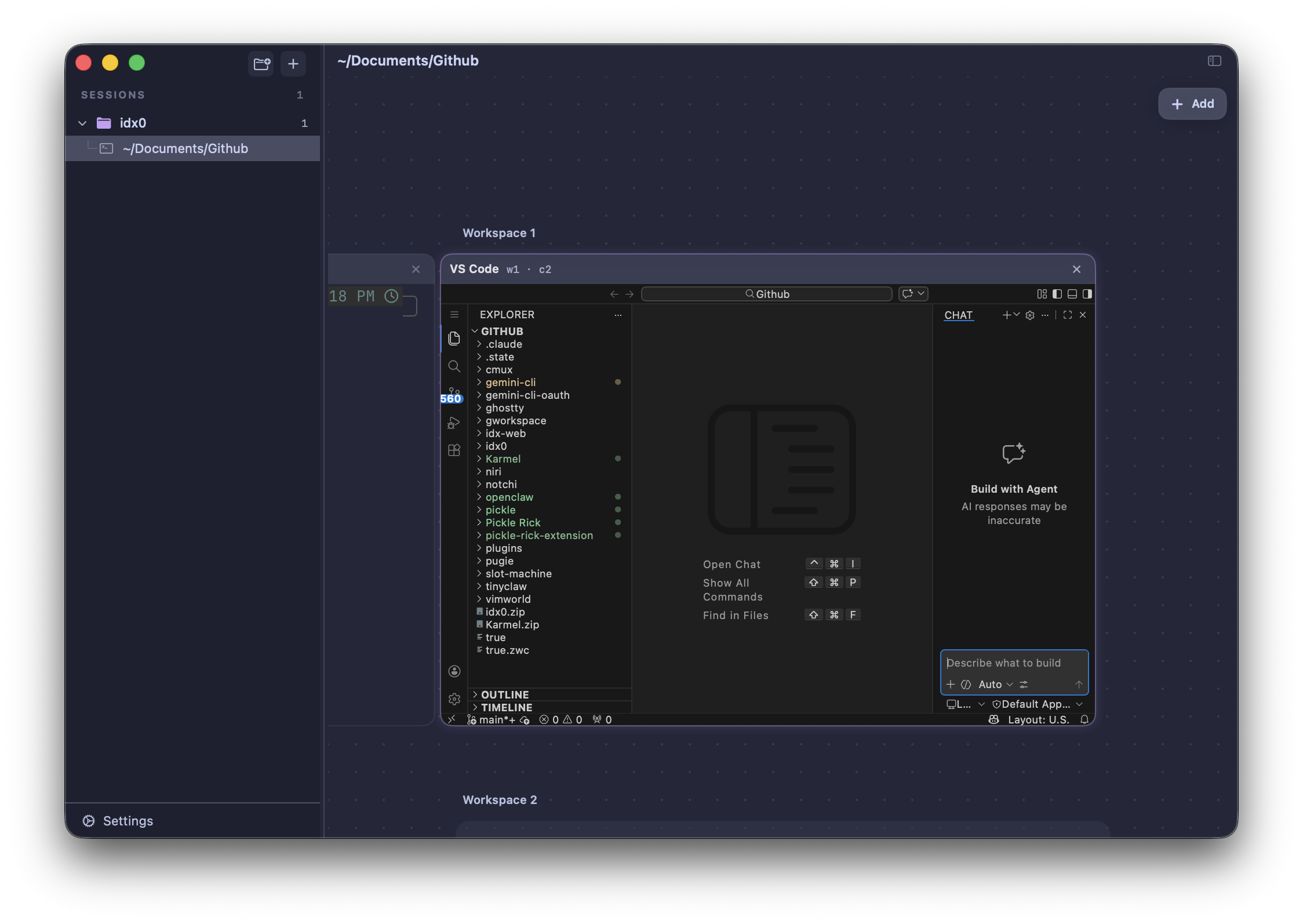This screenshot has height=924, width=1303.
Task: Open the session target dropdown labeled L...
Action: click(966, 704)
